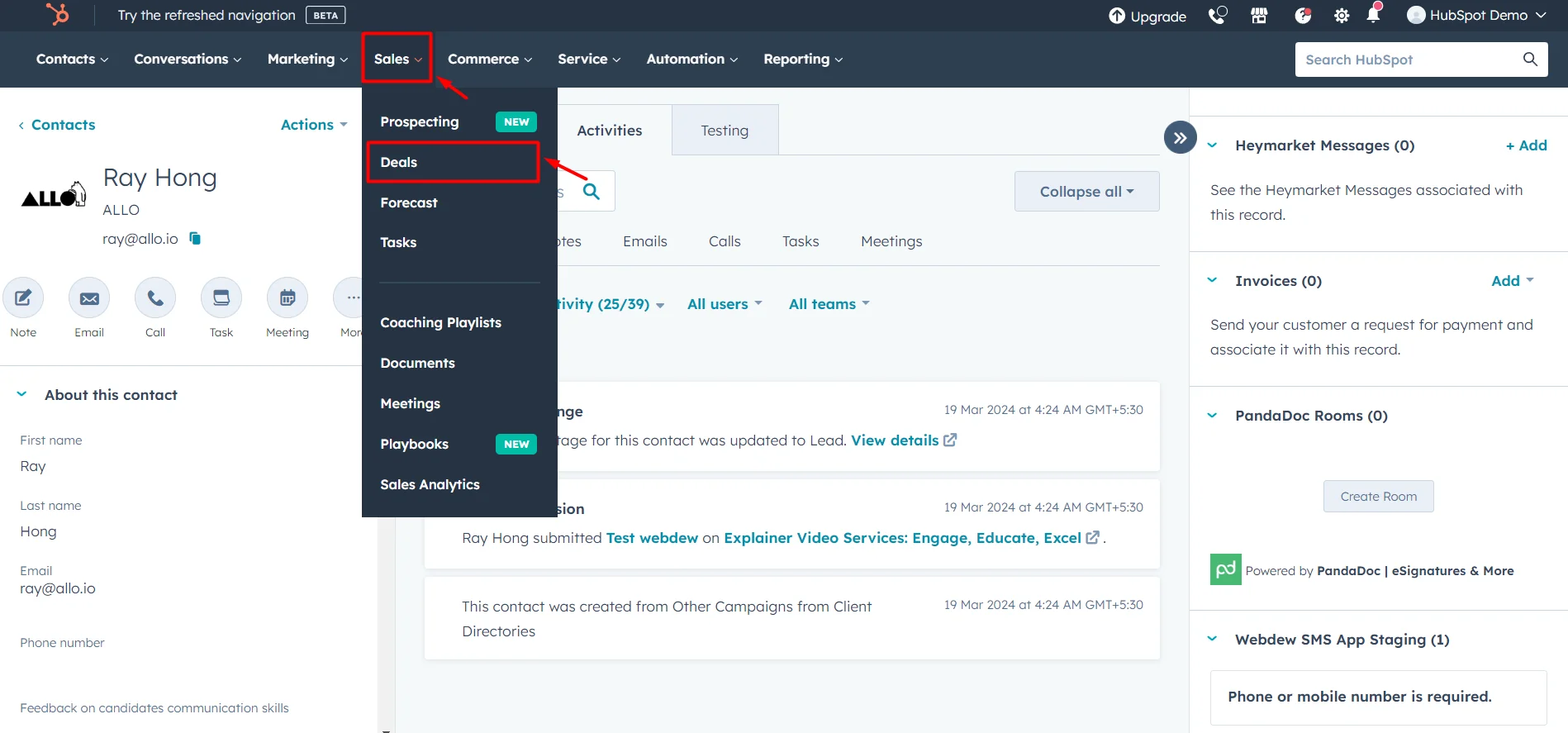Image resolution: width=1568 pixels, height=733 pixels.
Task: Click the Call action icon
Action: (155, 297)
